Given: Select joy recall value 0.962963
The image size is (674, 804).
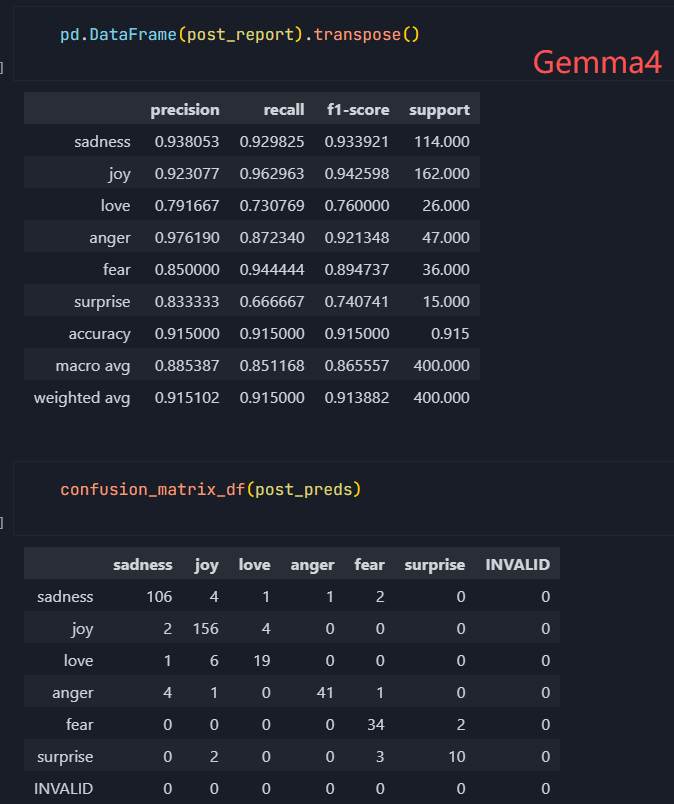Looking at the screenshot, I should click(x=272, y=174).
